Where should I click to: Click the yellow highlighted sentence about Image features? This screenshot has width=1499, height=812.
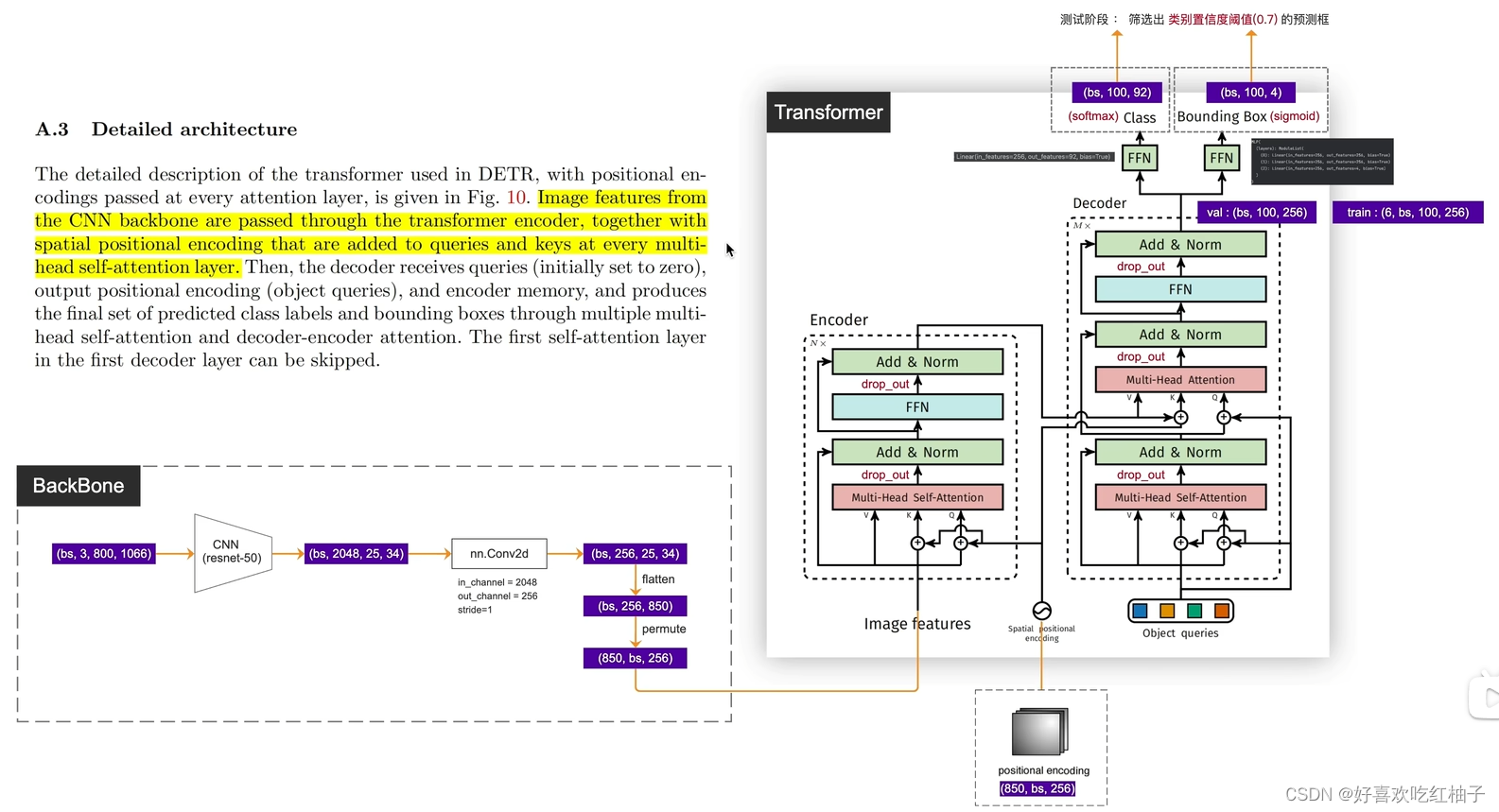(x=371, y=233)
